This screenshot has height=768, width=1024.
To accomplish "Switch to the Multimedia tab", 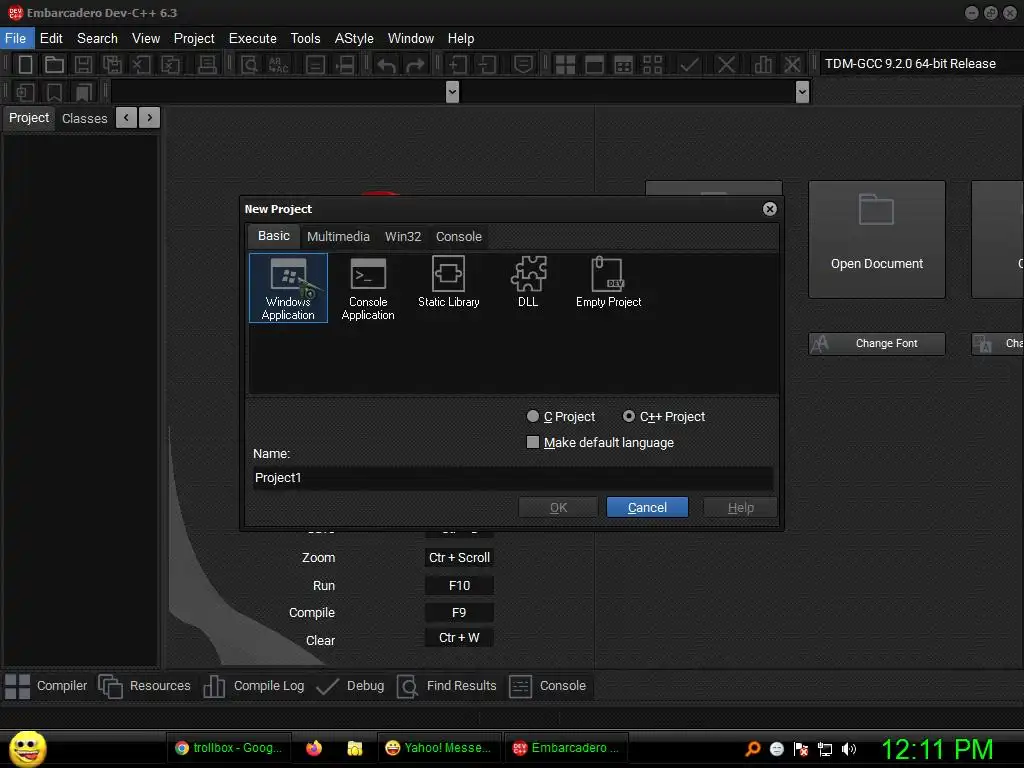I will pos(338,236).
